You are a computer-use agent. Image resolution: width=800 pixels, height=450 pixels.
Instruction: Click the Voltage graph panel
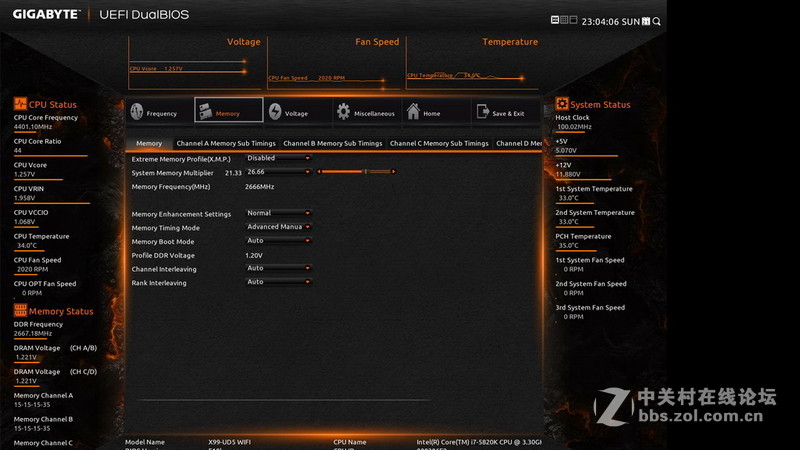tap(194, 63)
